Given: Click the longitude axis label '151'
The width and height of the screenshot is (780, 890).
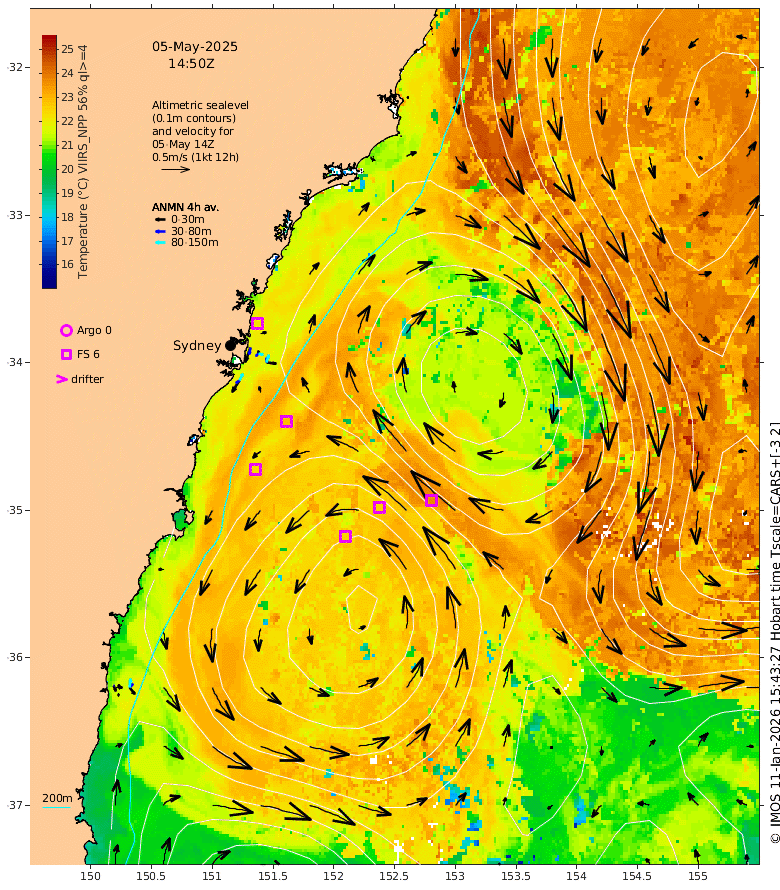Looking at the screenshot, I should 212,876.
